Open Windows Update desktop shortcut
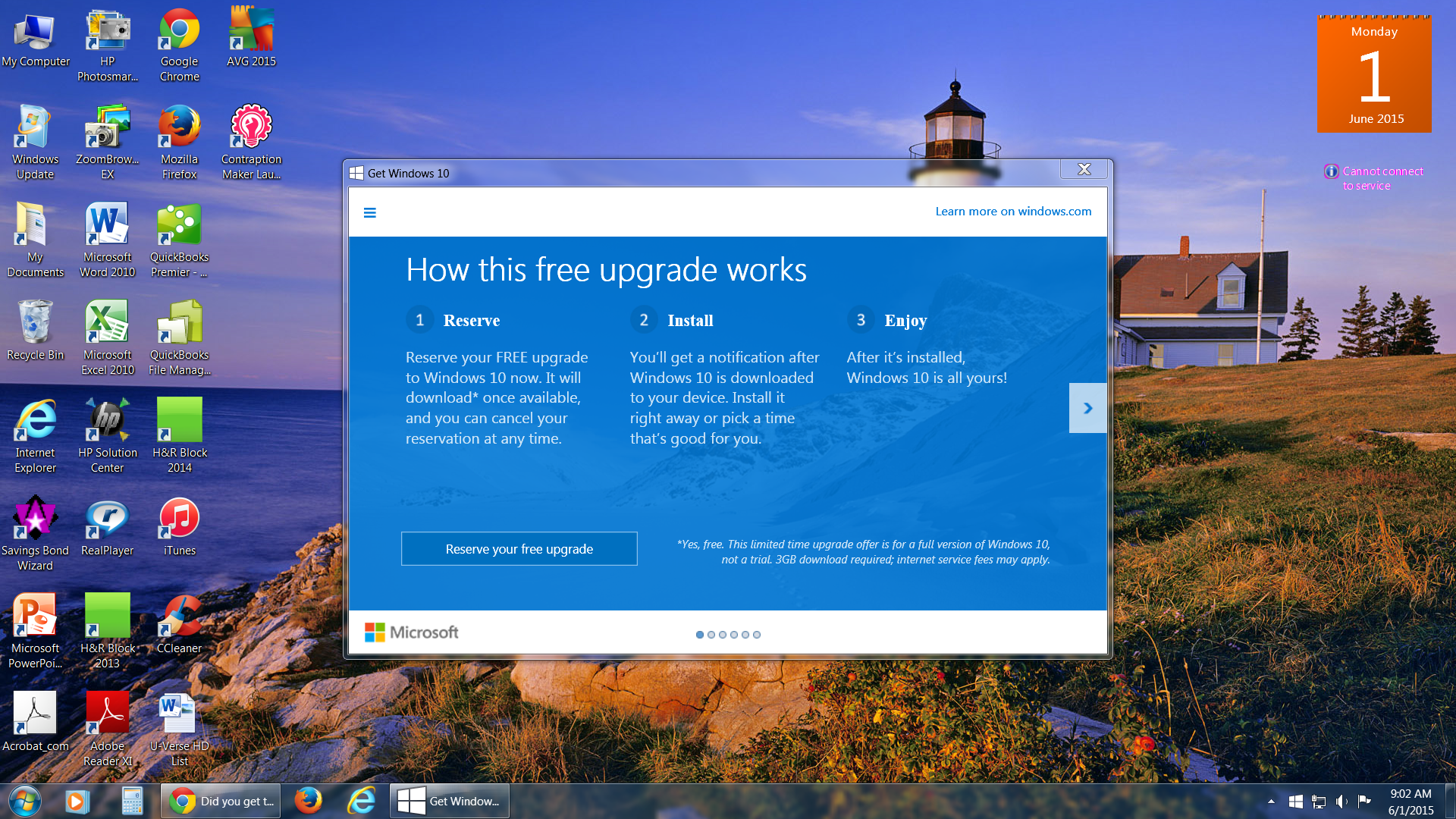 35,143
